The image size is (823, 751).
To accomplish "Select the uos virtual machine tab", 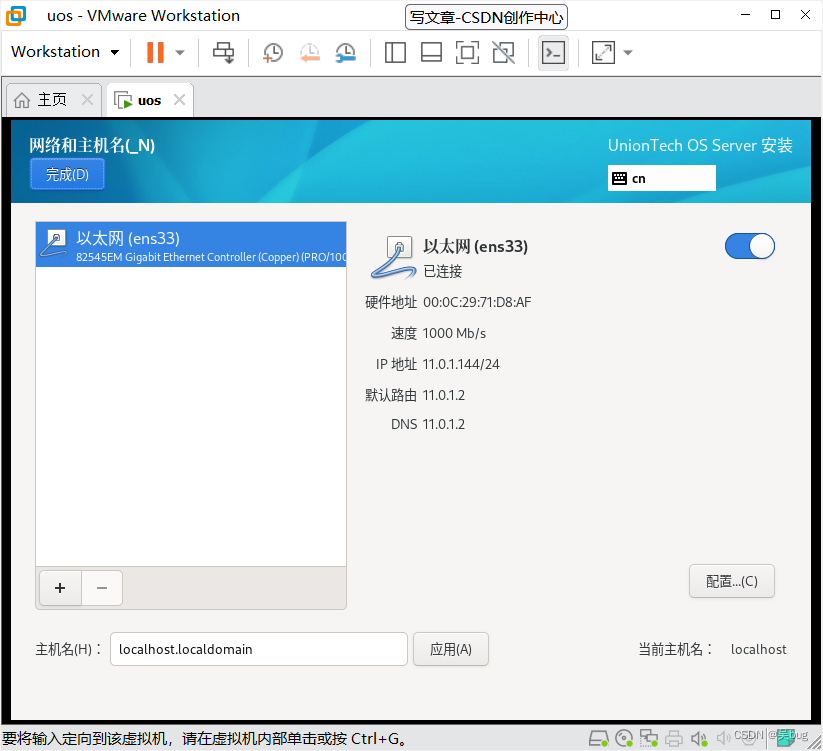I will (x=148, y=99).
